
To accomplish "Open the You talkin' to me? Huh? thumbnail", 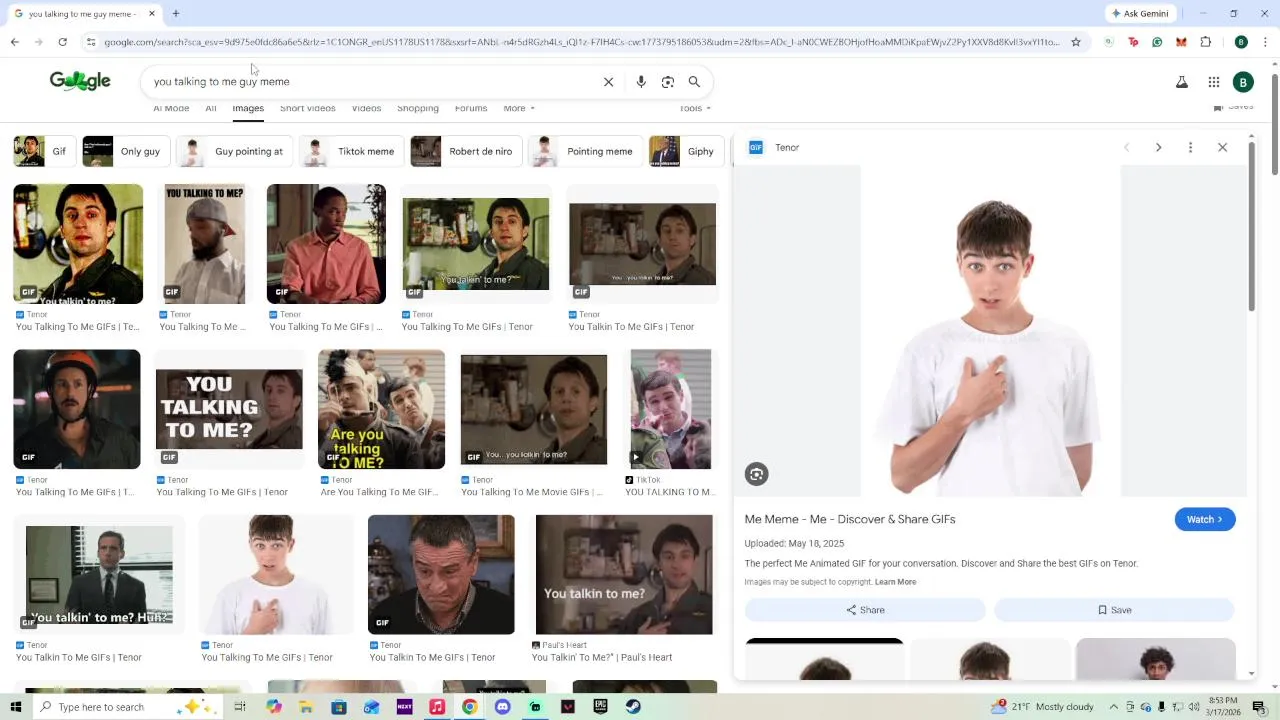I will click(99, 575).
